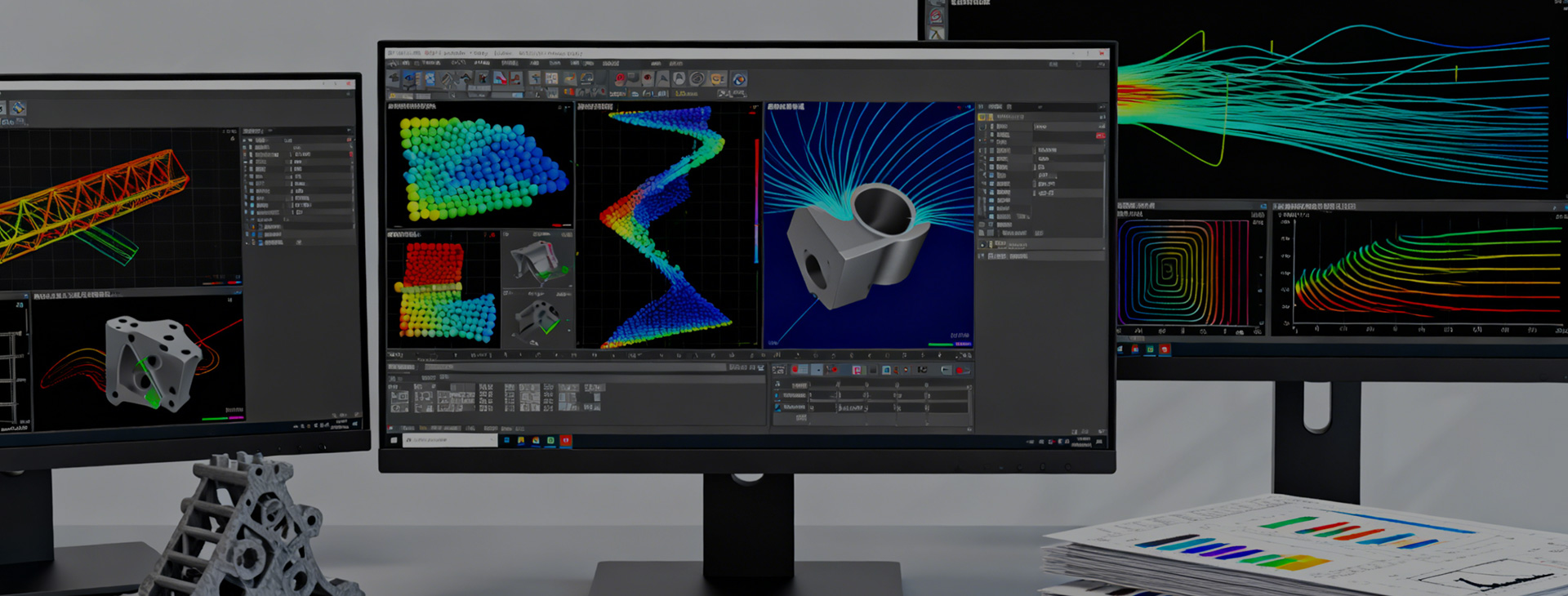Screen dimensions: 1568x596
Task: Click the red-blue slope icon in the toolbar
Action: [x=499, y=79]
